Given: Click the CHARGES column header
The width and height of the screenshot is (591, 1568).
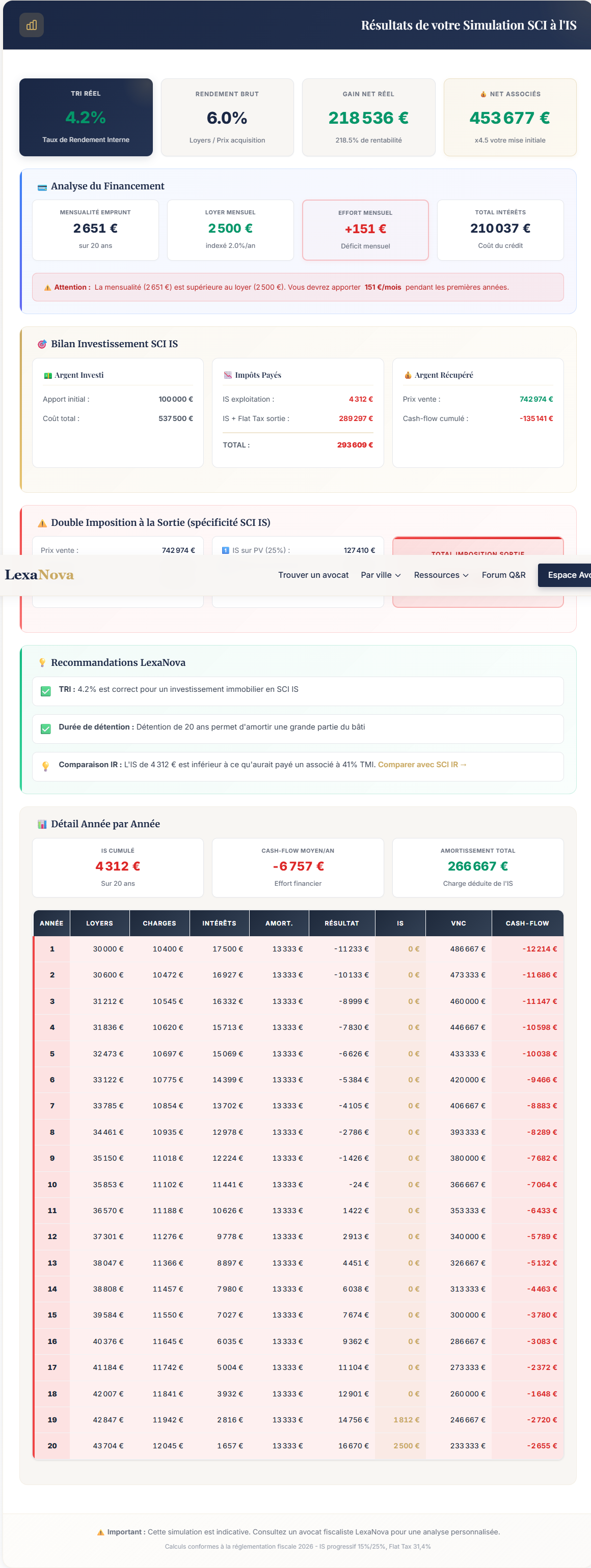Looking at the screenshot, I should 159,923.
